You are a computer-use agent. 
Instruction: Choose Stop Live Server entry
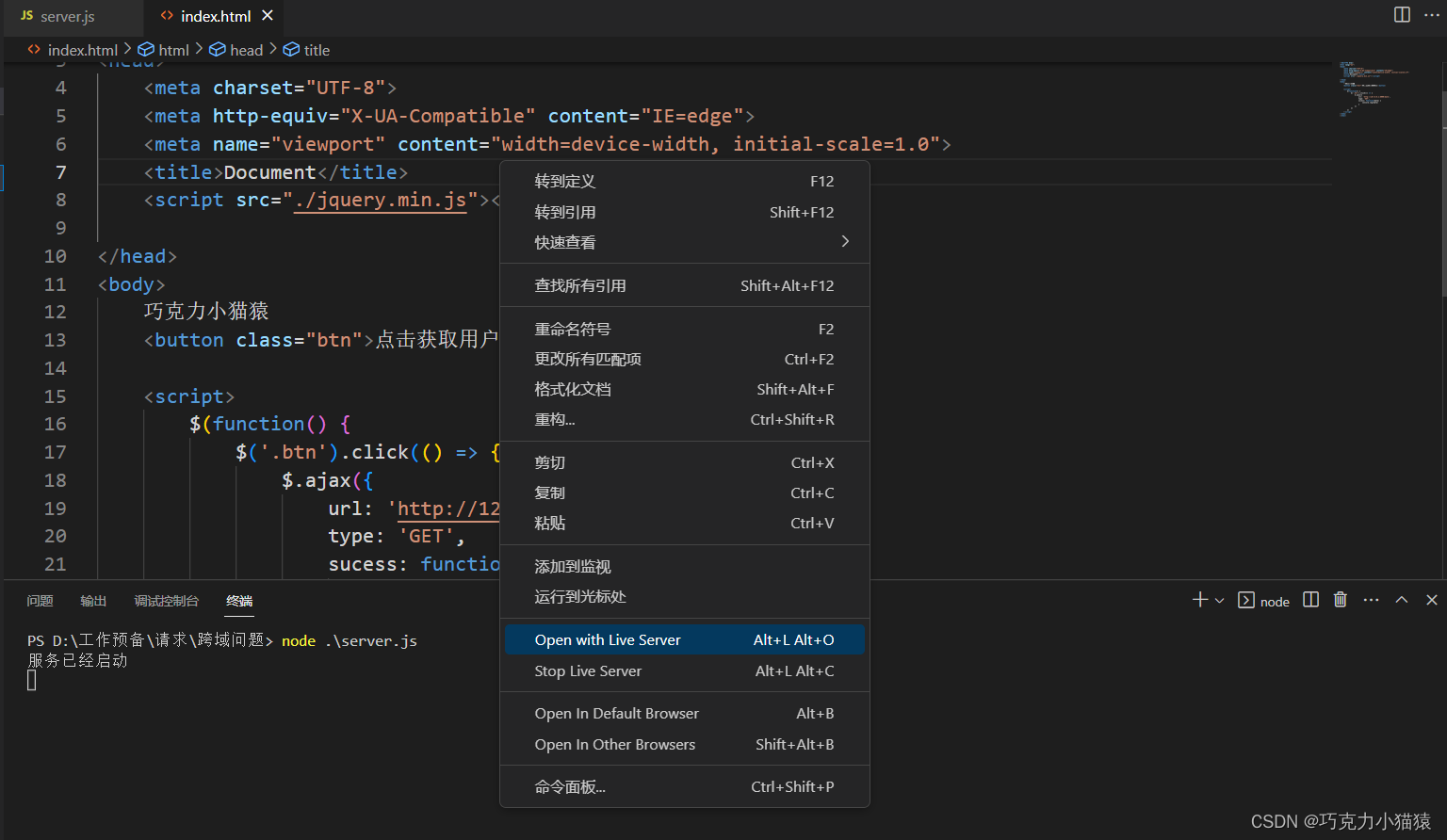[685, 670]
